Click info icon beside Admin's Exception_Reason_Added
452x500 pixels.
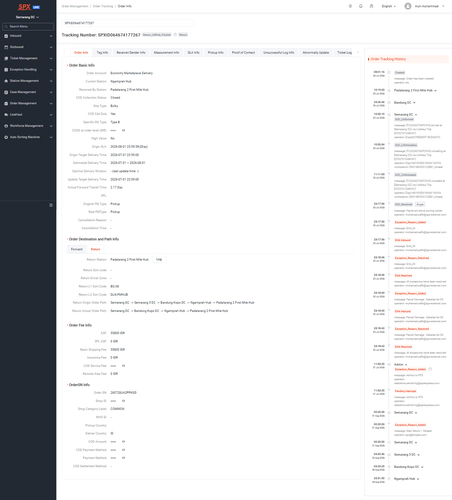coord(430,369)
